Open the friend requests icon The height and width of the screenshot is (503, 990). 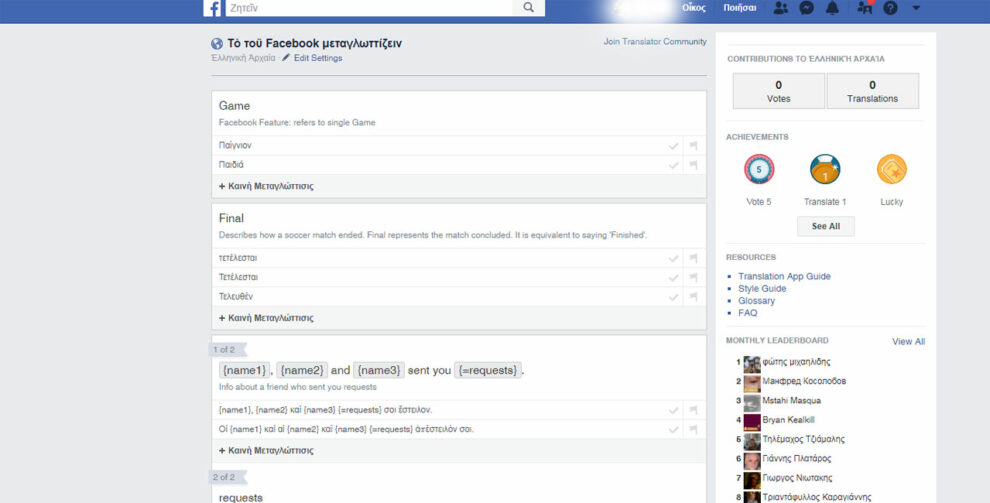point(781,8)
